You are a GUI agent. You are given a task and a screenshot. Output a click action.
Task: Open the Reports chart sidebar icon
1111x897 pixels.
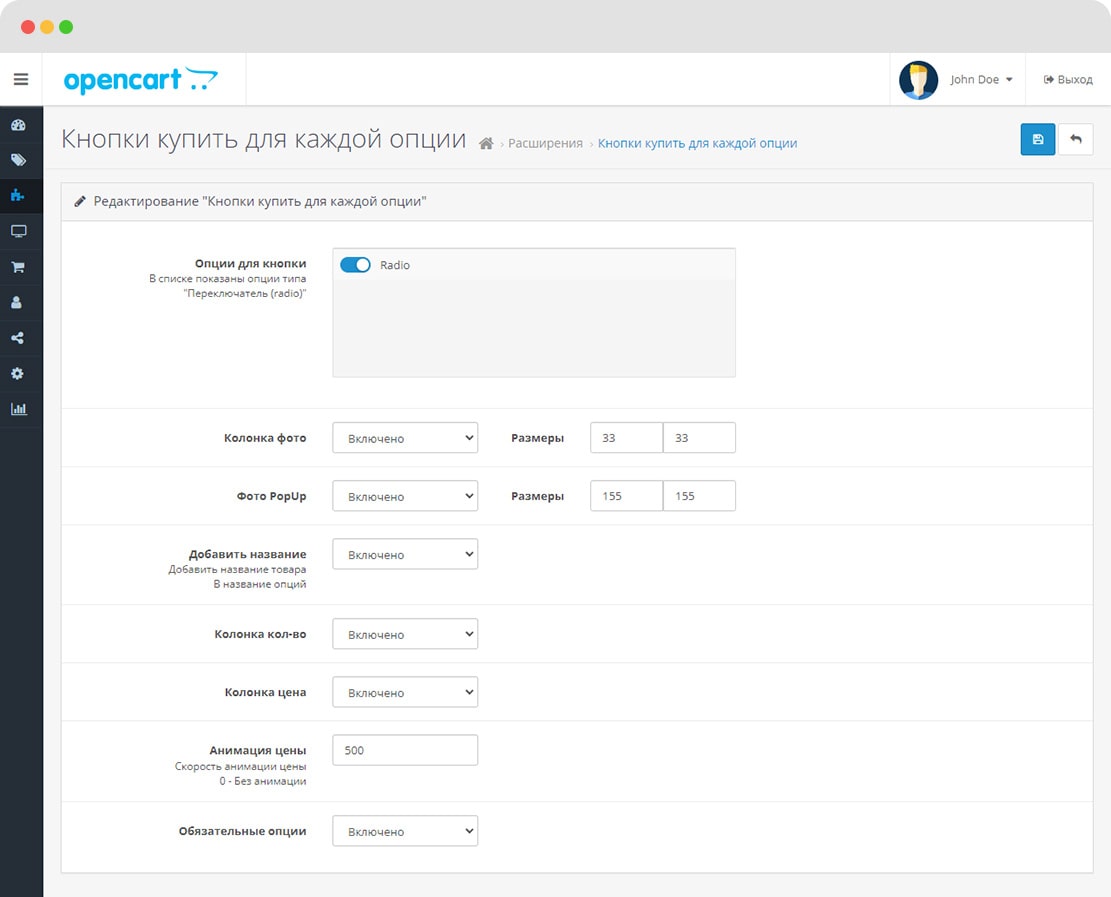click(18, 409)
